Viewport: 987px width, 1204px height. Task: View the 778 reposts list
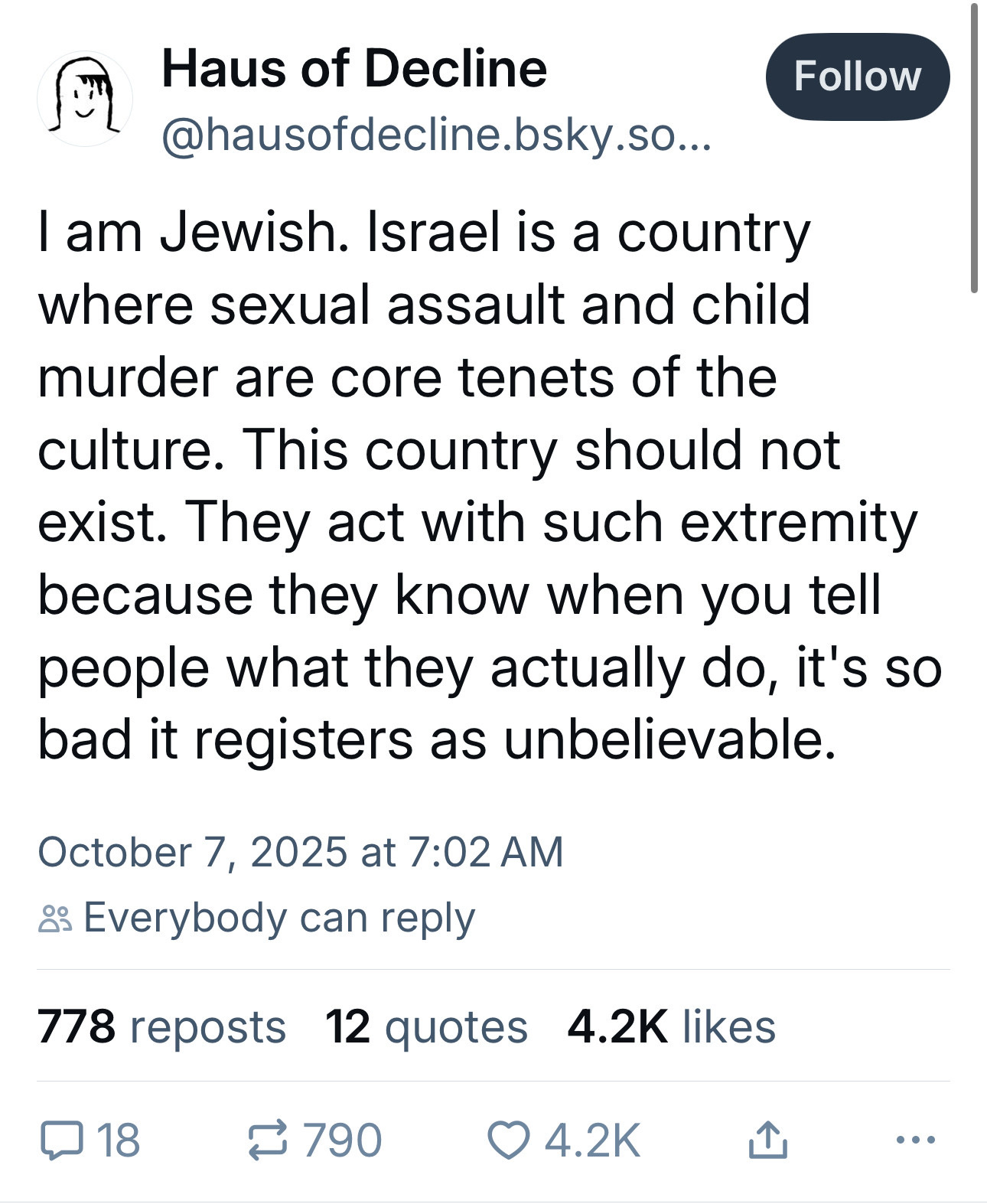[x=161, y=1026]
